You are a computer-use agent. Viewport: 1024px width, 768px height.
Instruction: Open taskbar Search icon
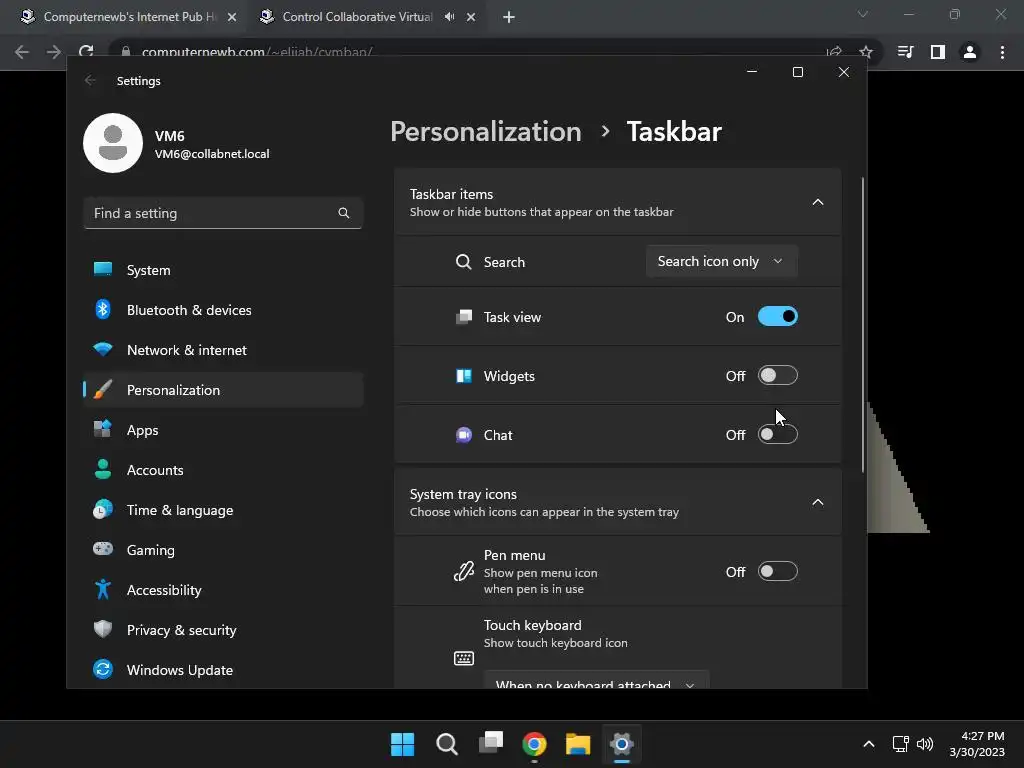click(x=447, y=744)
